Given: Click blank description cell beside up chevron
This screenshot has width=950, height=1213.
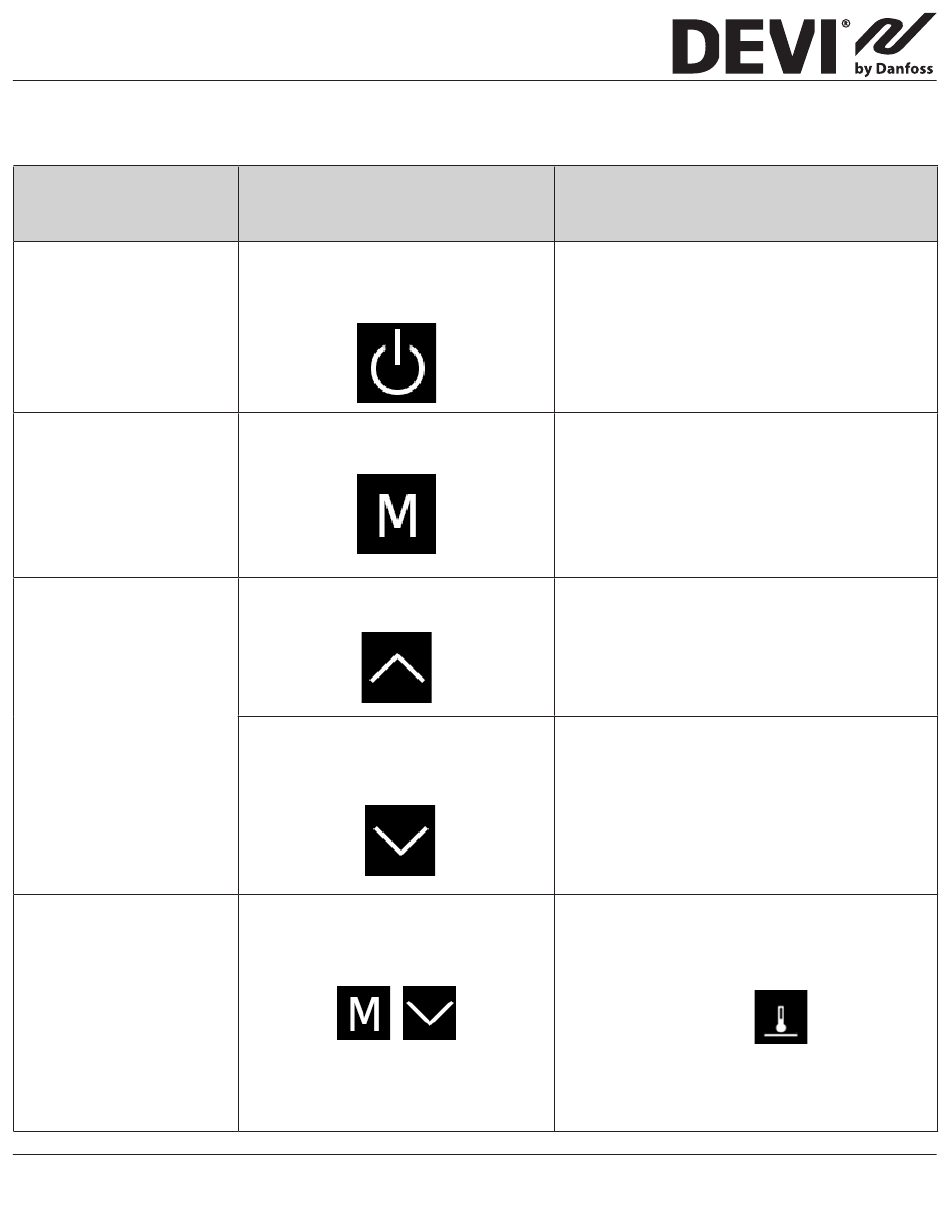Looking at the screenshot, I should point(746,647).
